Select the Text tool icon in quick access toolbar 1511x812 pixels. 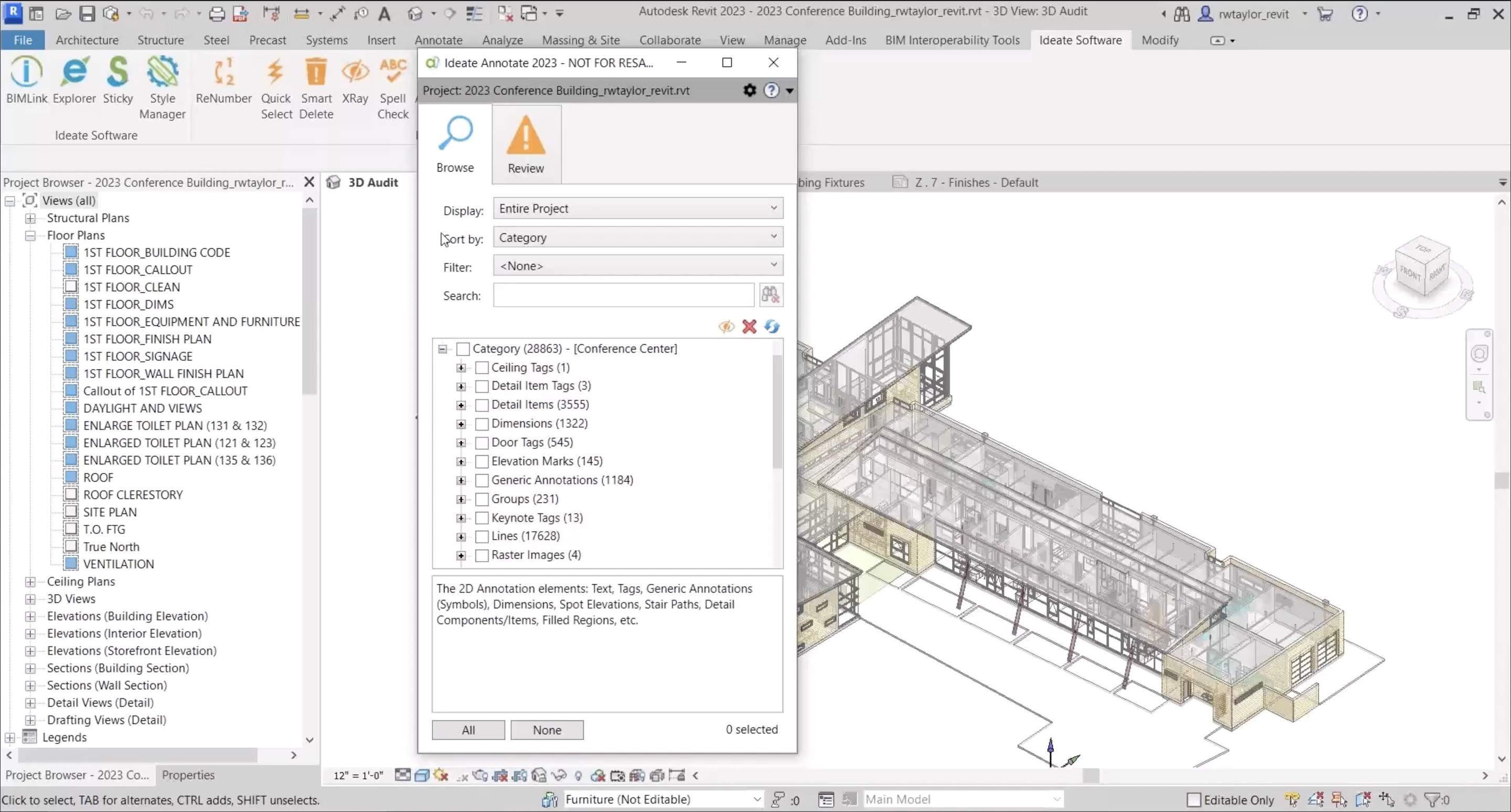tap(384, 14)
